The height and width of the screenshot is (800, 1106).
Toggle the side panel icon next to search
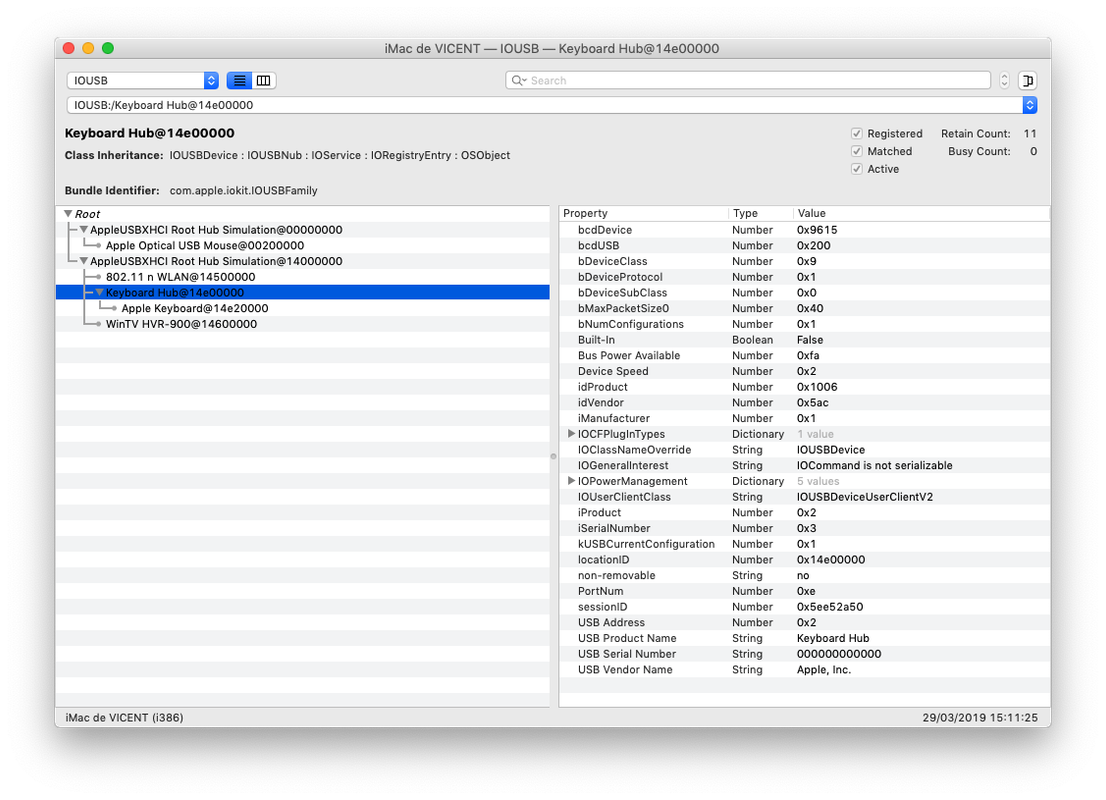1028,80
